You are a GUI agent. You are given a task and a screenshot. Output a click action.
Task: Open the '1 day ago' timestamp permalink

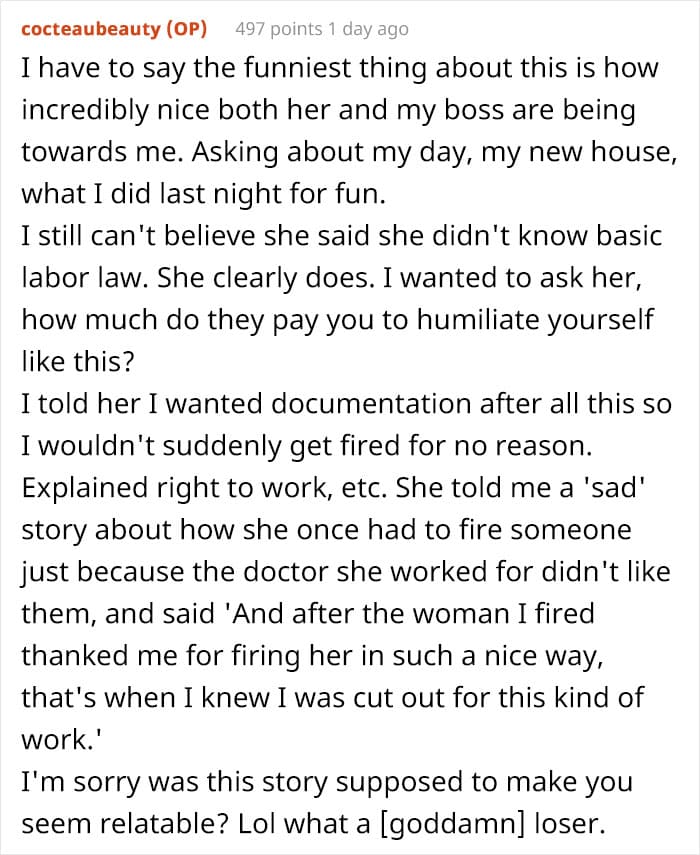pyautogui.click(x=367, y=29)
